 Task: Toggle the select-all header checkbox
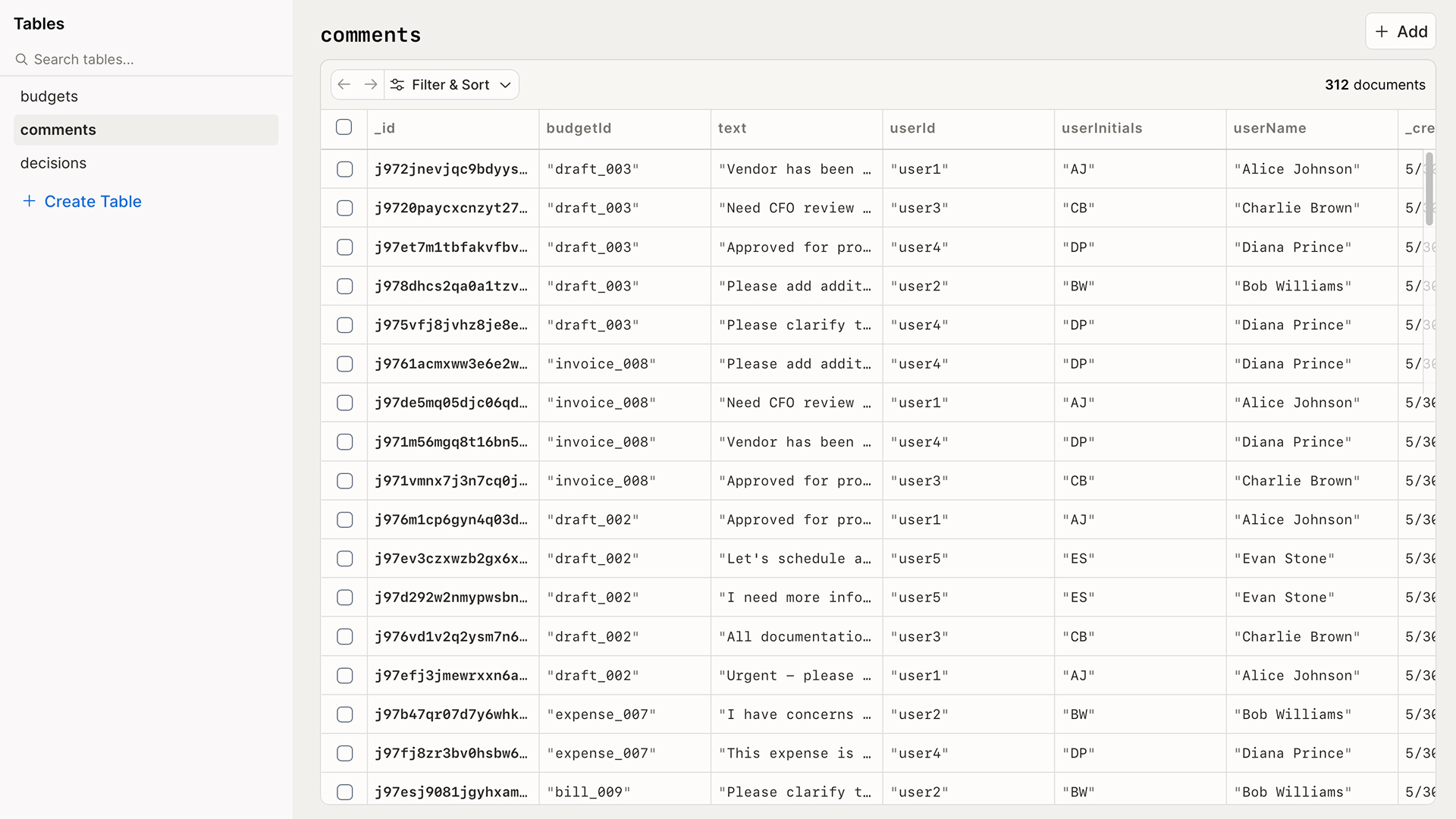[344, 127]
